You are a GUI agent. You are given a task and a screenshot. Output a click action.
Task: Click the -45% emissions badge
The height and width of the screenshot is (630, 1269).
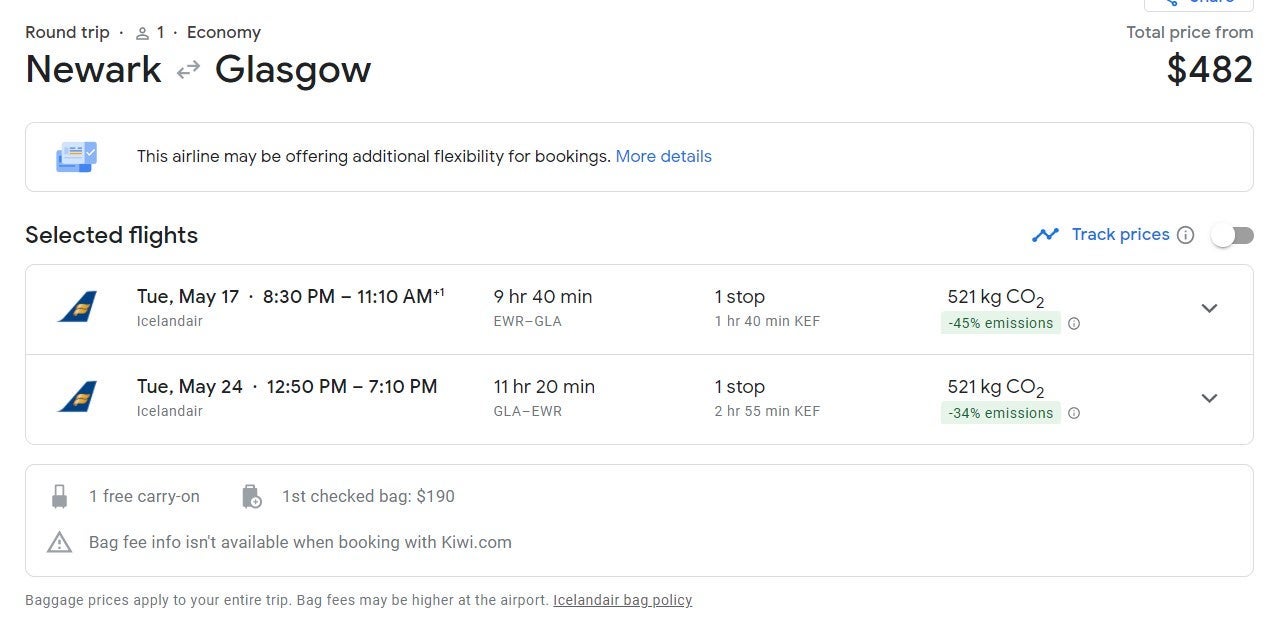1000,324
